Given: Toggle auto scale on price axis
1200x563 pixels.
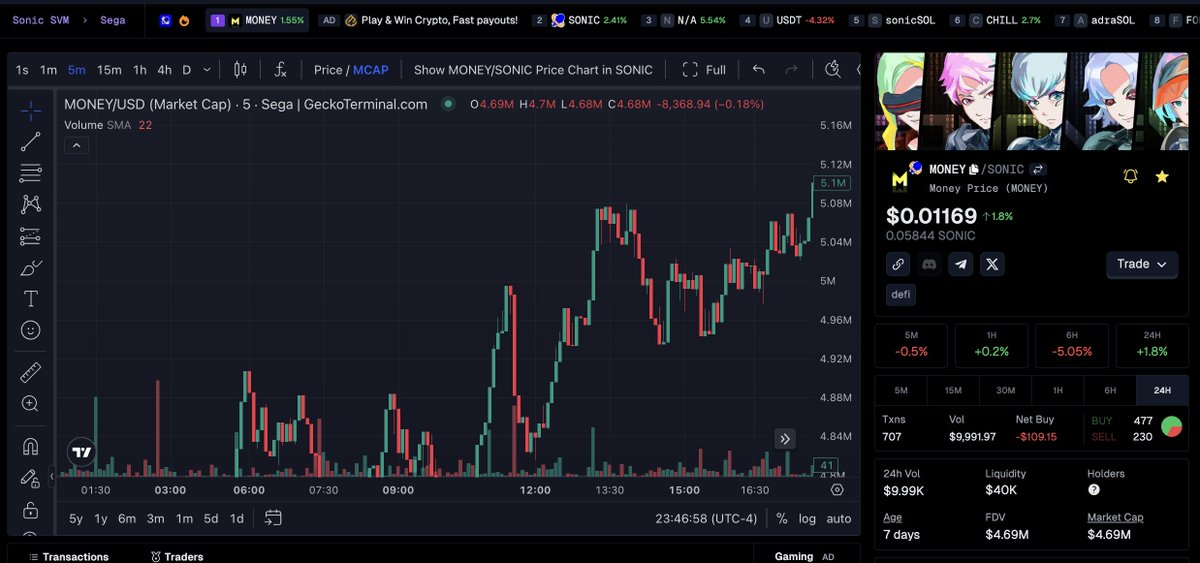Looking at the screenshot, I should click(x=839, y=518).
